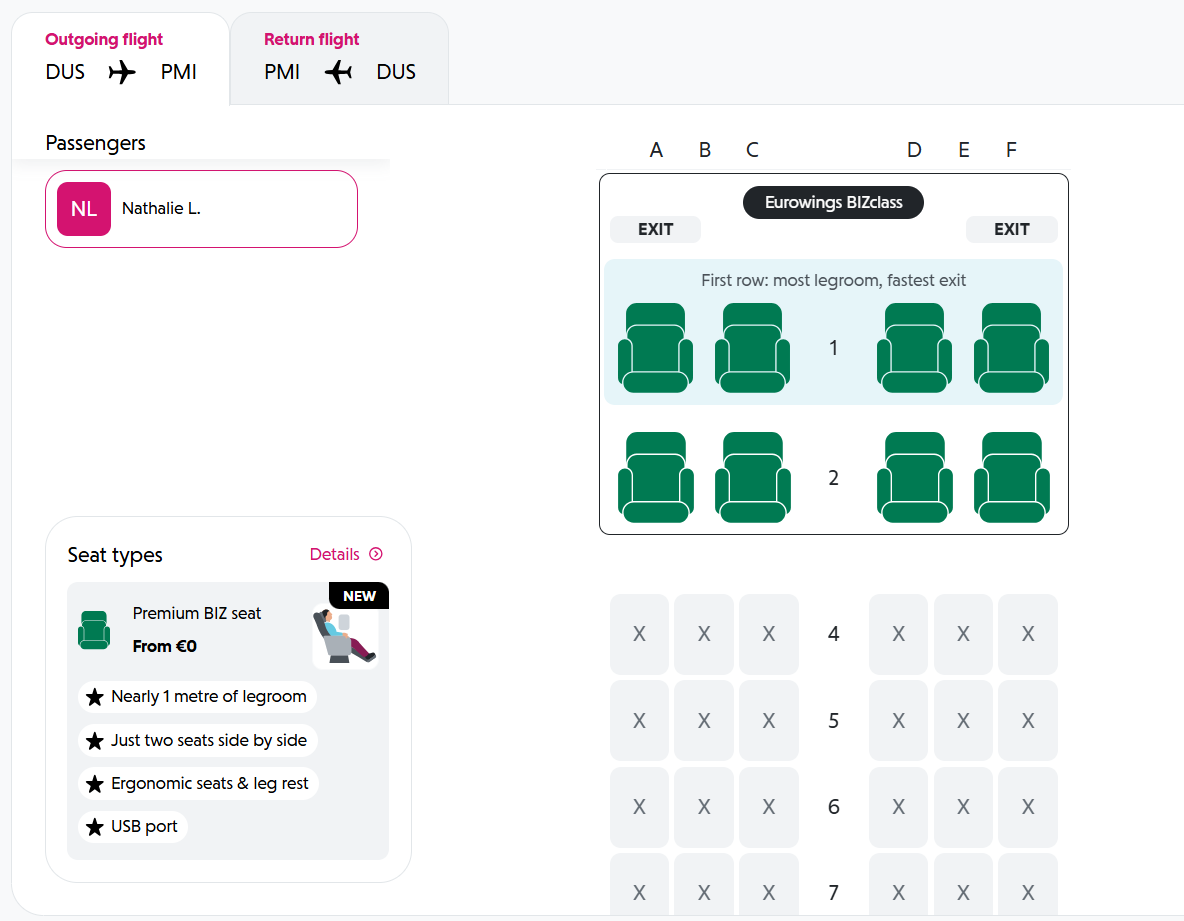
Task: Click the NL passenger avatar
Action: (x=84, y=209)
